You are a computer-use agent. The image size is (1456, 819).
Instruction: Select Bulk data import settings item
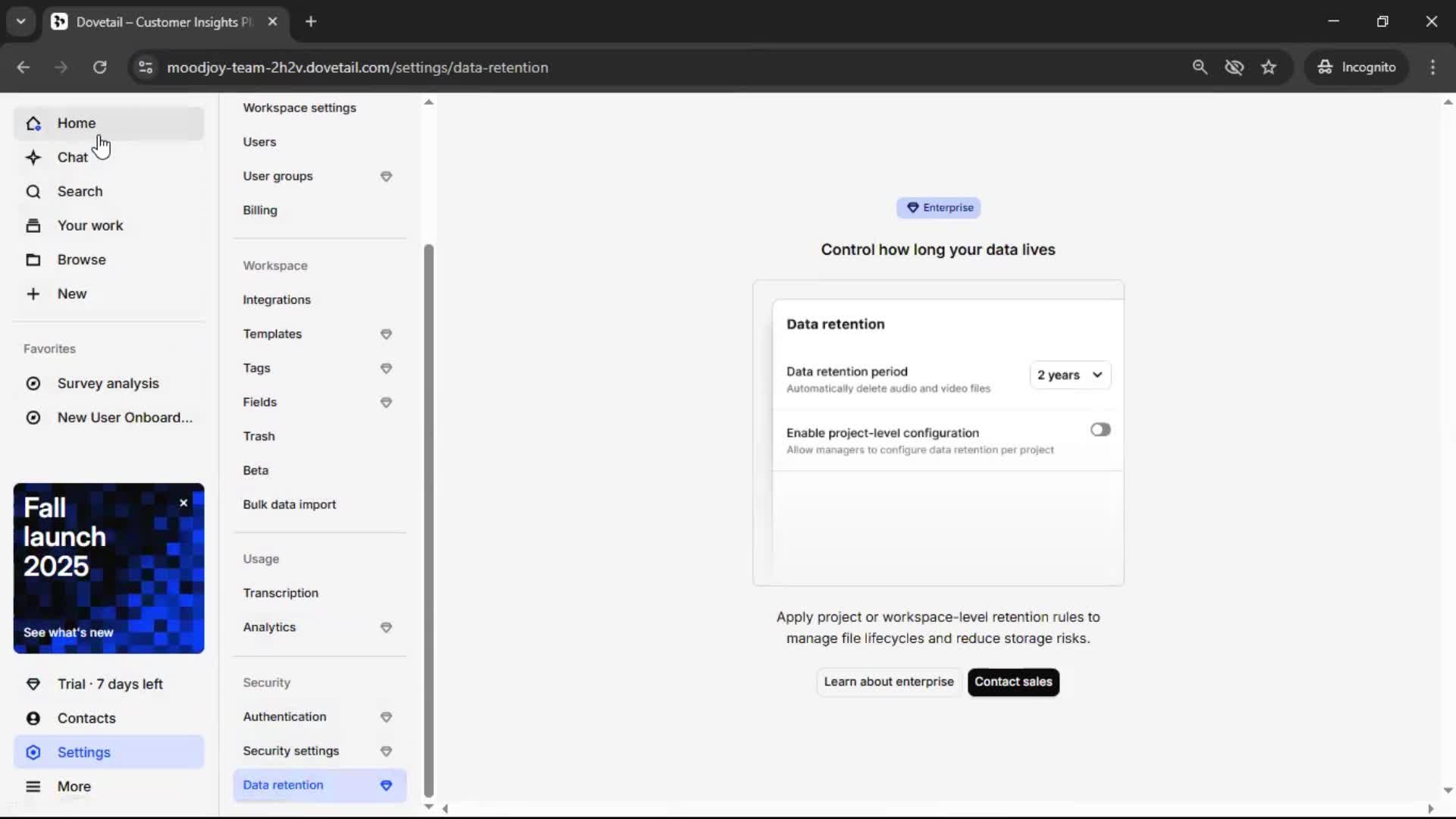[x=289, y=504]
